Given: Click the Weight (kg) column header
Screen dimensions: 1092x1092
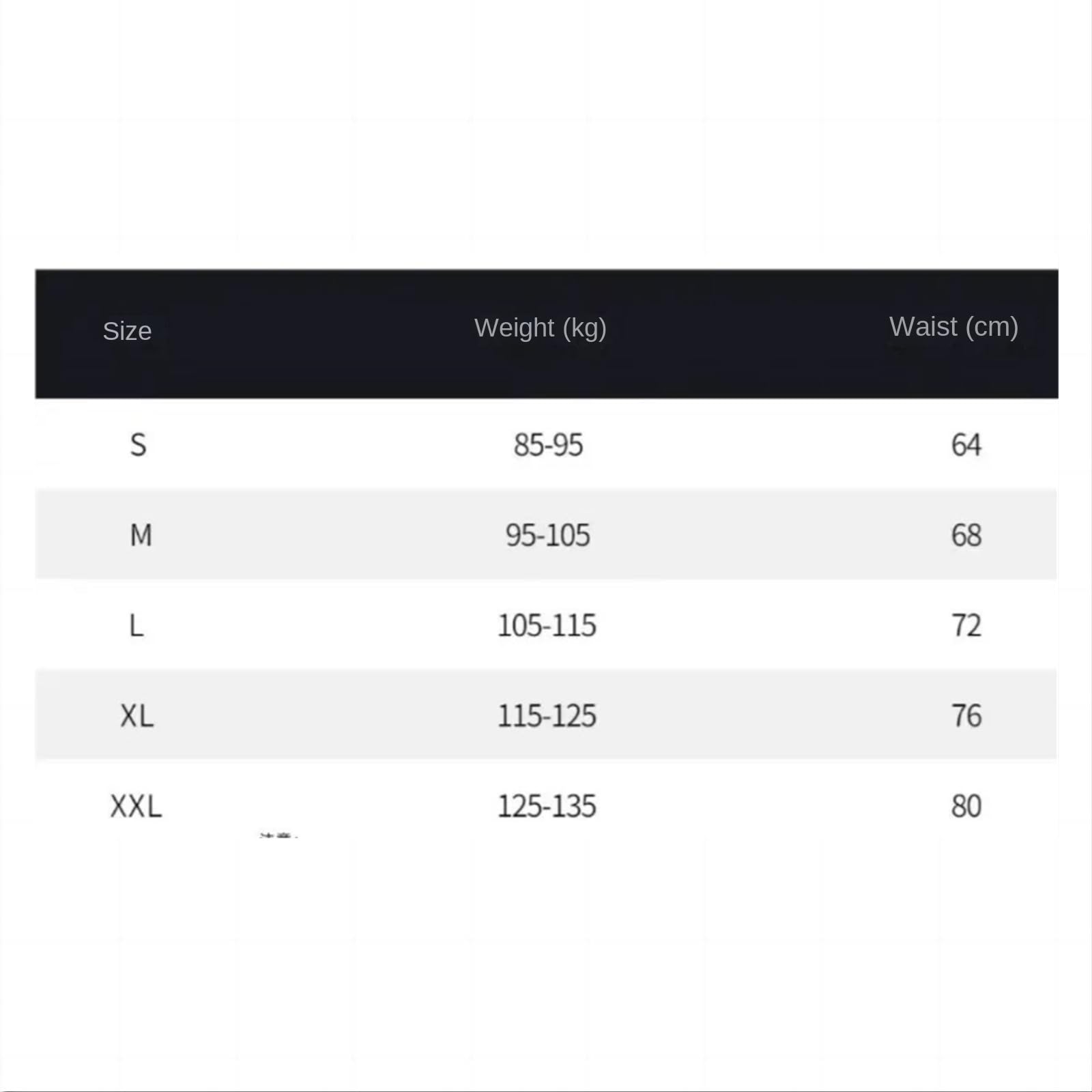Looking at the screenshot, I should pyautogui.click(x=541, y=328).
